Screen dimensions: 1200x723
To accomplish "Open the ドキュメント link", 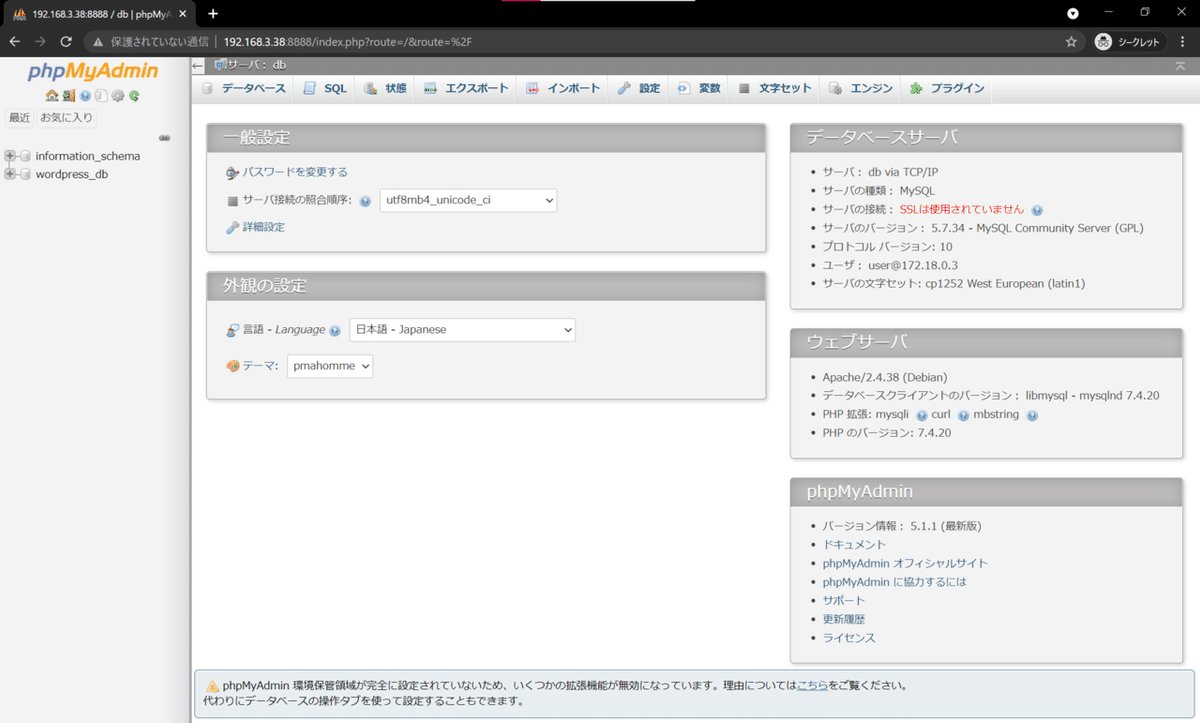I will 854,545.
